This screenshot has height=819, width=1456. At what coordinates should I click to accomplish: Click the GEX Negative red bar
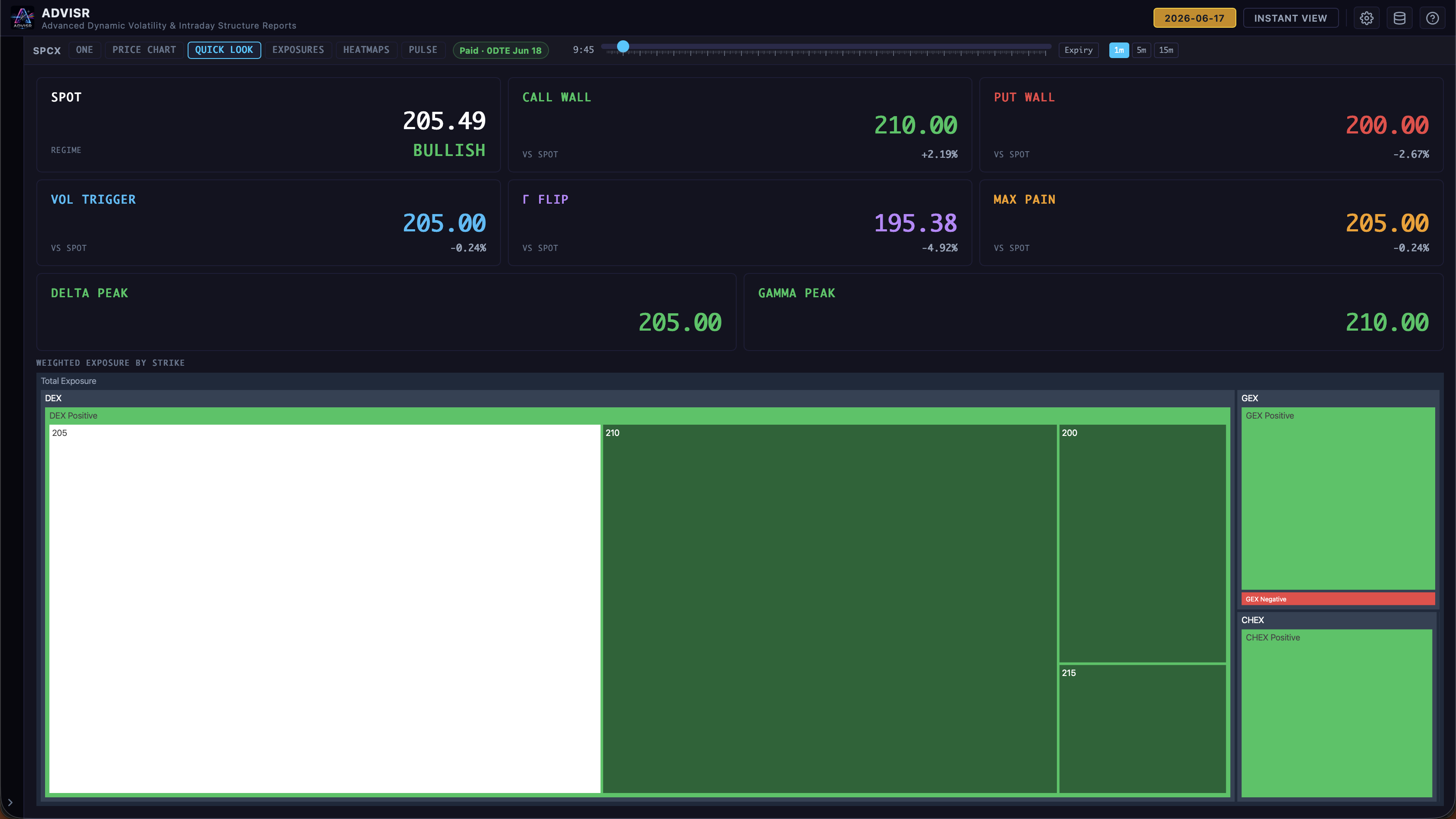[1338, 599]
